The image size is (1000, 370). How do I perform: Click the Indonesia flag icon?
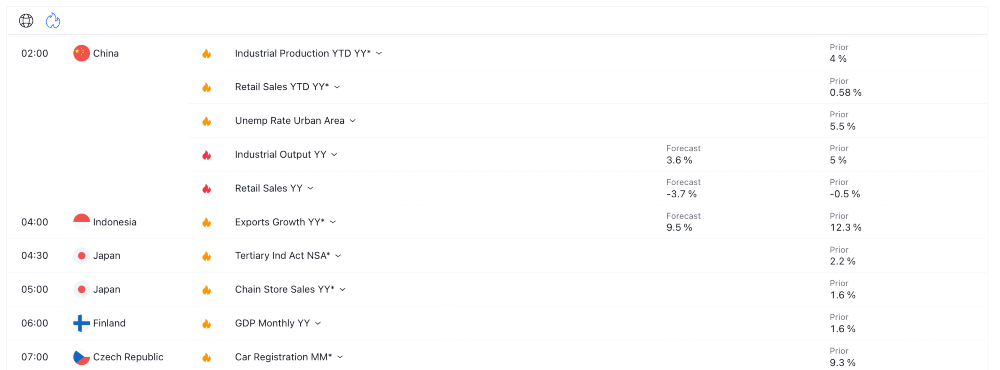point(82,222)
